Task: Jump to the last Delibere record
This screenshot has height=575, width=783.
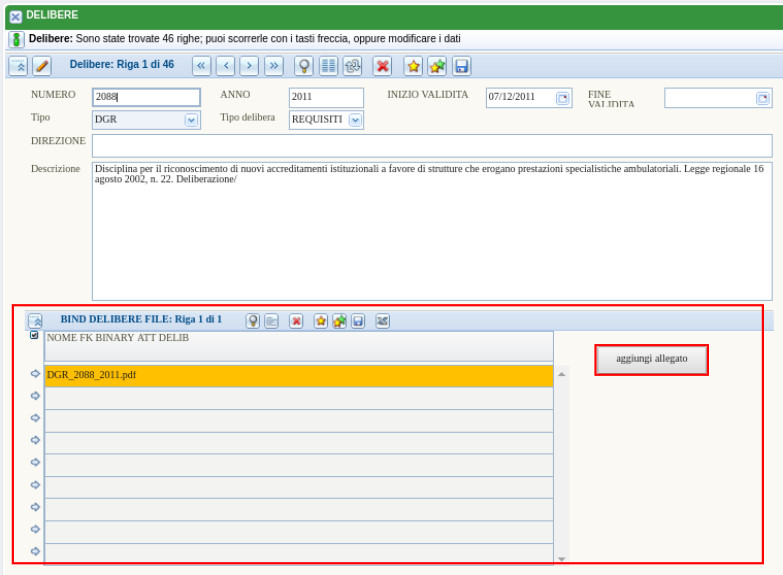Action: pyautogui.click(x=273, y=66)
